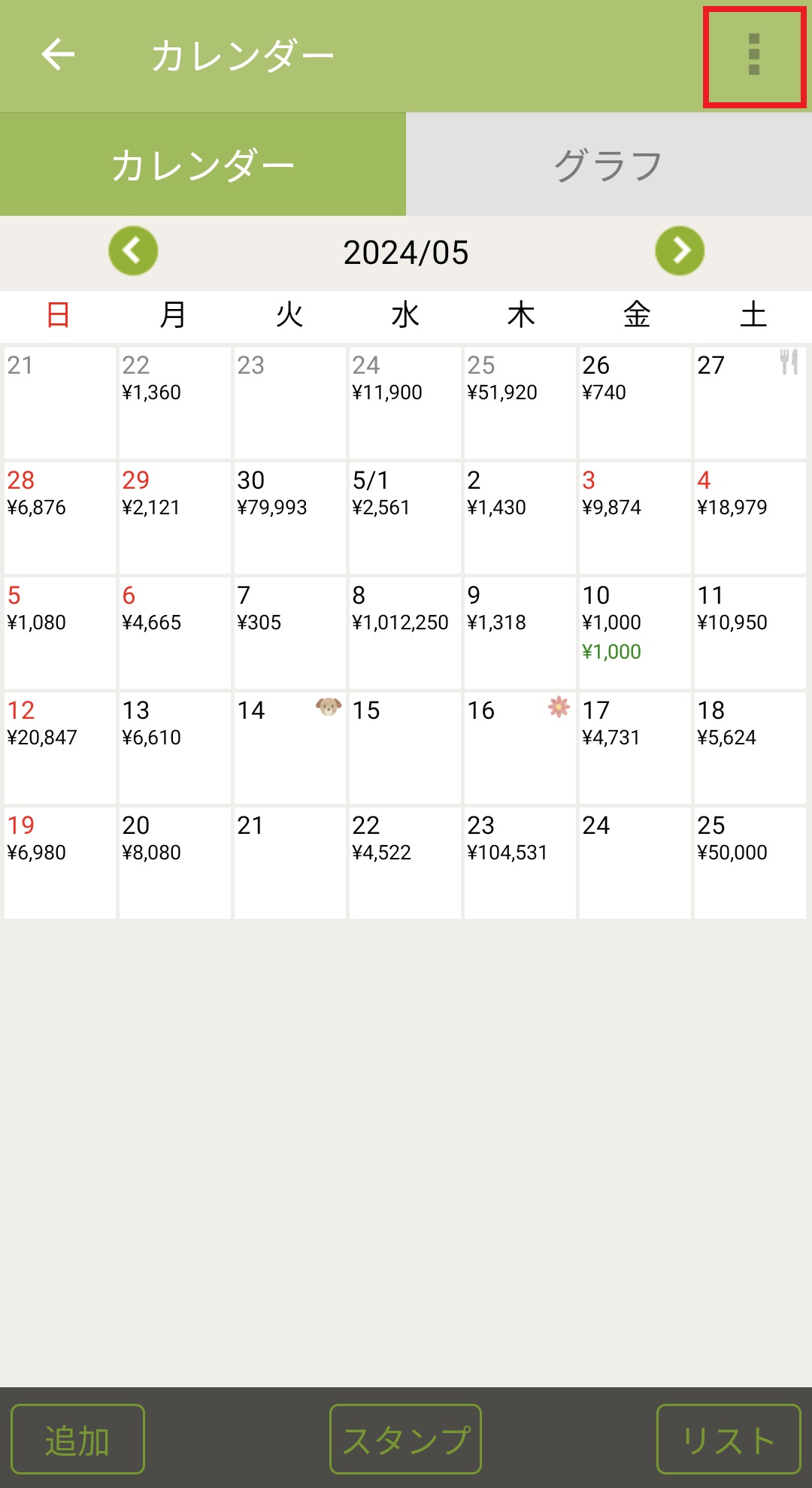The height and width of the screenshot is (1488, 812).
Task: Open the リスト view button
Action: pos(728,1439)
